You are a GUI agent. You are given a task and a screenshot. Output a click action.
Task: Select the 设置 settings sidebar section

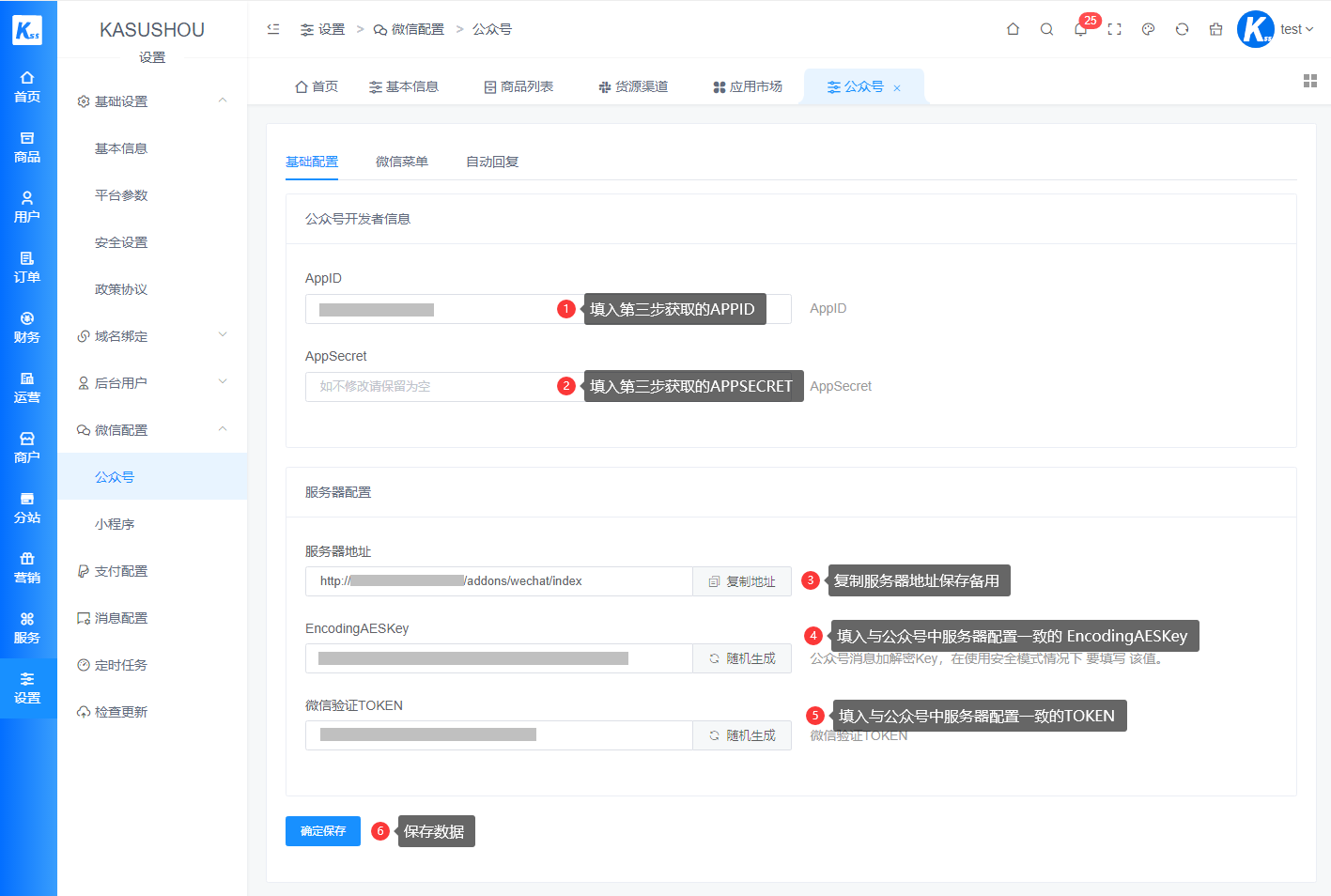pos(27,688)
